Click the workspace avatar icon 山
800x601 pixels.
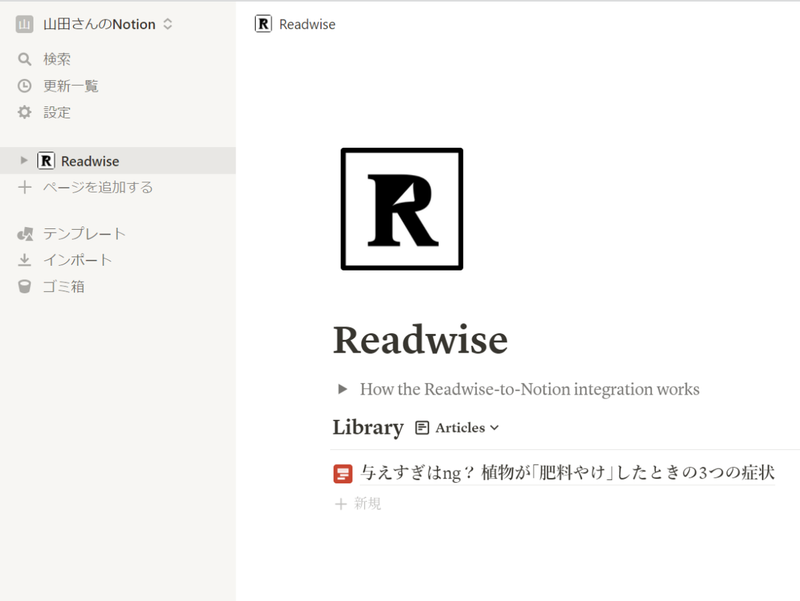tap(24, 24)
